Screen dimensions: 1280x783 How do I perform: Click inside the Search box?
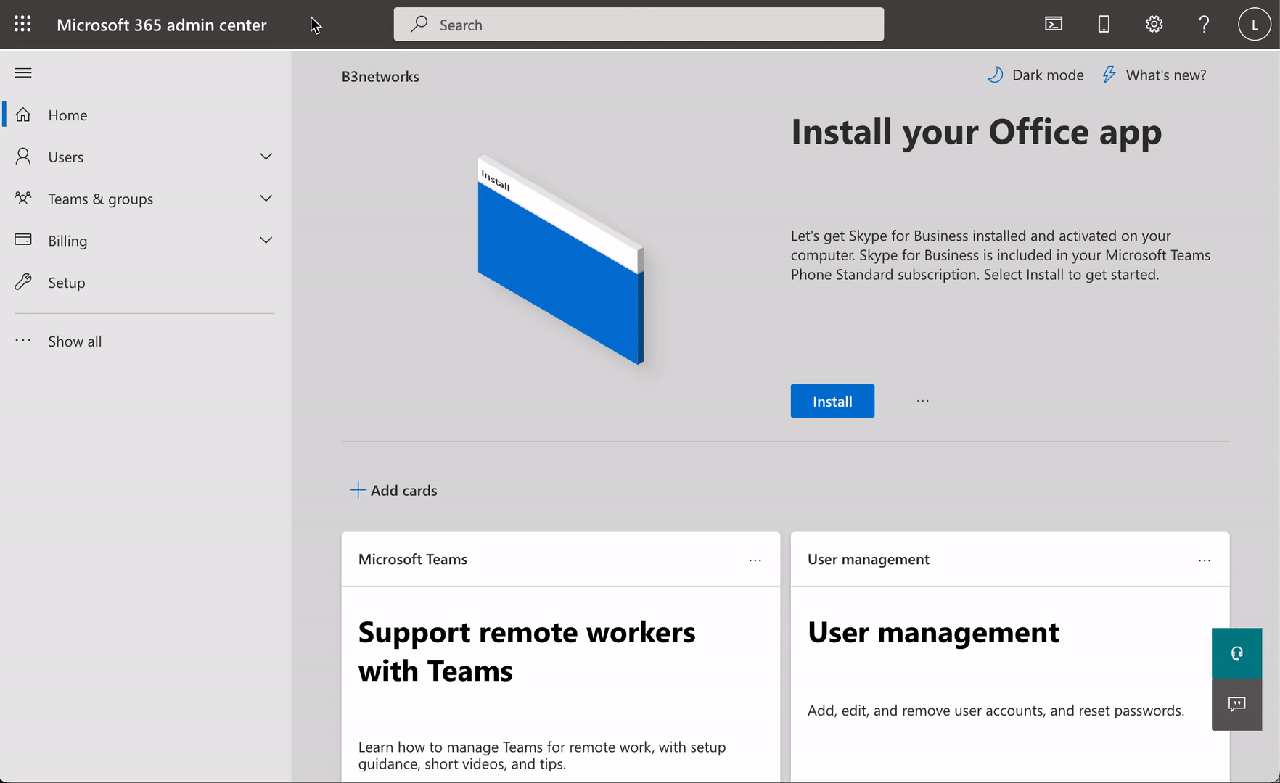pyautogui.click(x=639, y=24)
